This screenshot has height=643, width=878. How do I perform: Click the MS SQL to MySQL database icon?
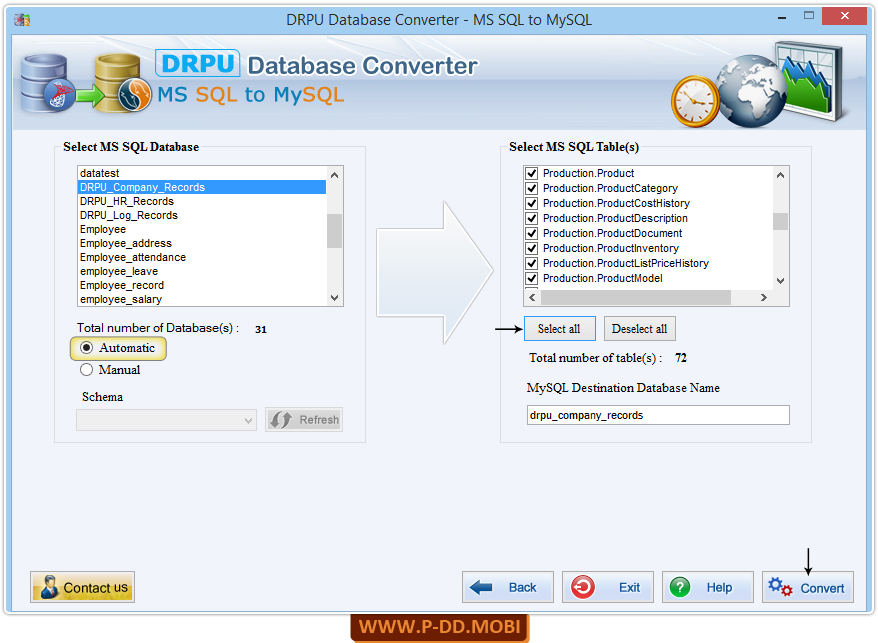click(x=86, y=83)
